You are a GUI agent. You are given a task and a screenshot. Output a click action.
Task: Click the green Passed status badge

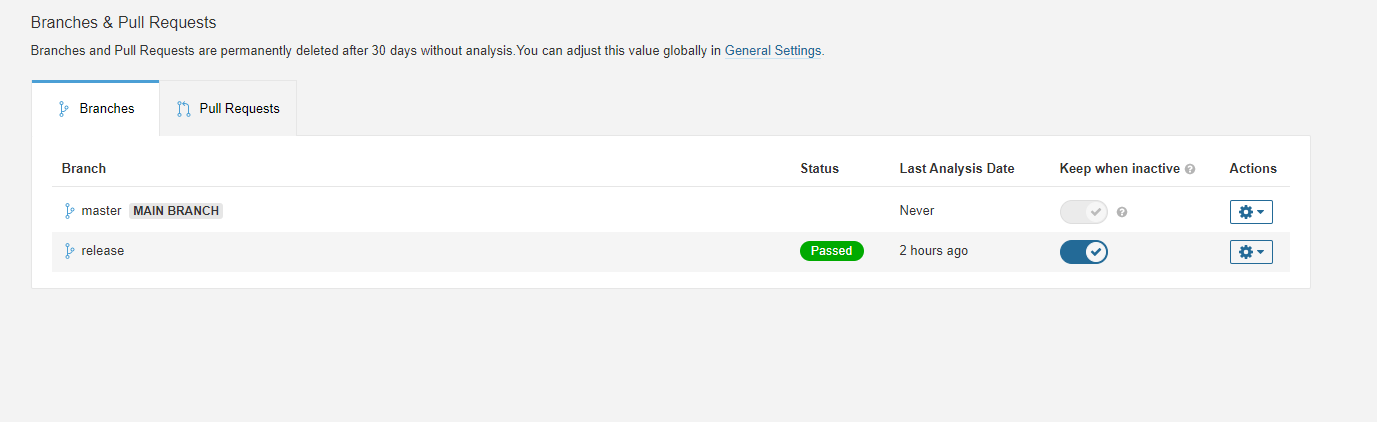[x=831, y=251]
